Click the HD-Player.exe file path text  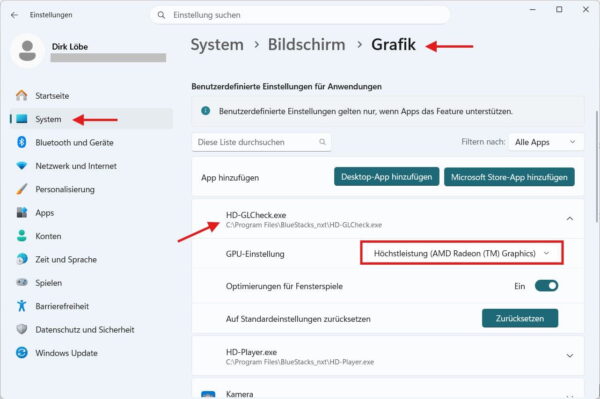pyautogui.click(x=300, y=362)
